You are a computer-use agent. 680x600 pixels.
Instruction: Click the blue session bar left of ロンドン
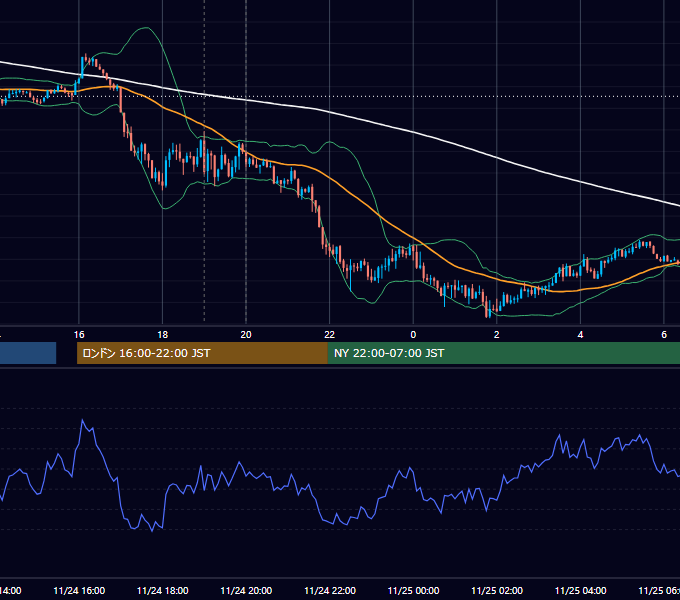(x=28, y=353)
